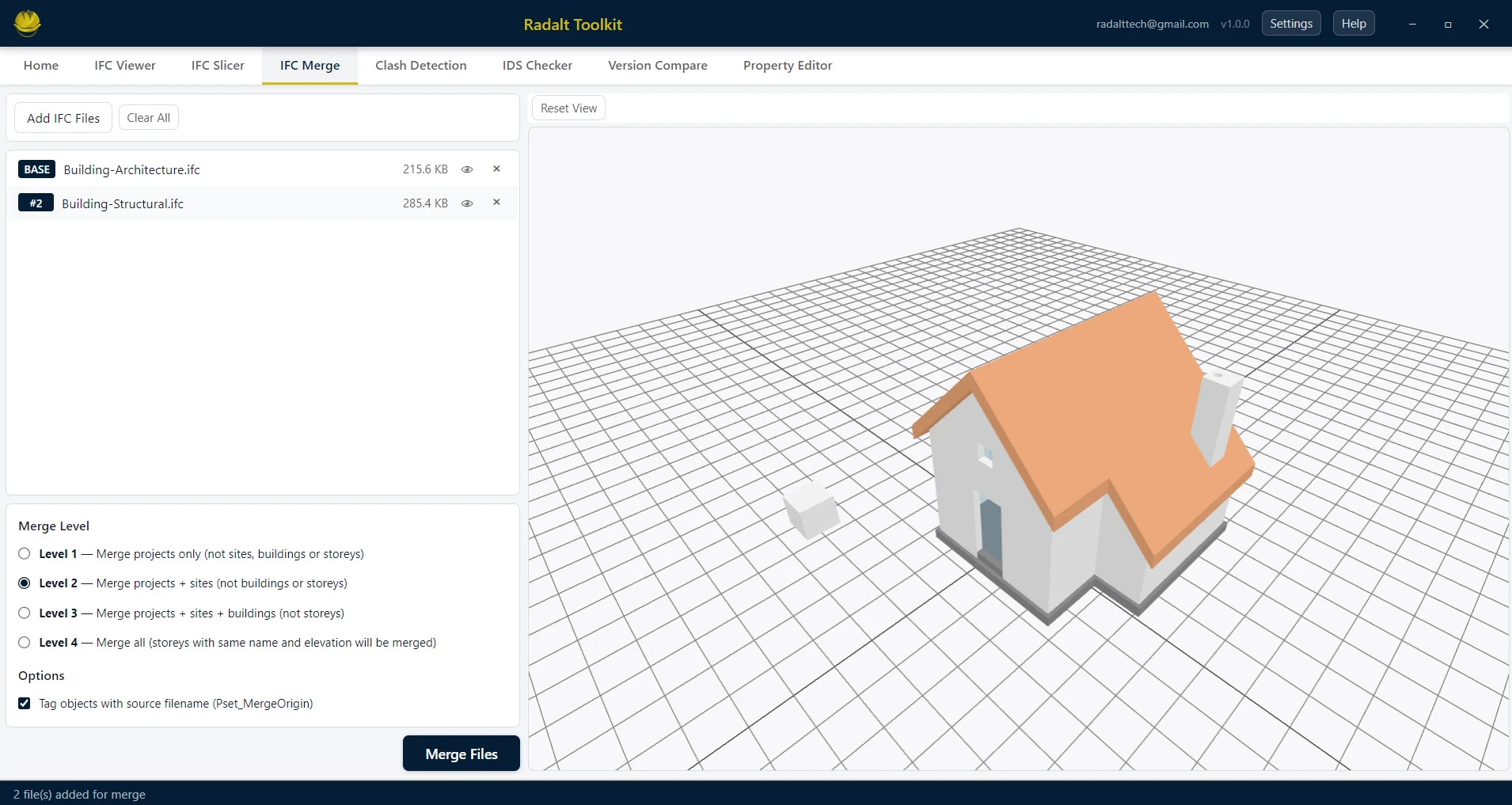Open the Property Editor tab
The height and width of the screenshot is (805, 1512).
point(787,66)
